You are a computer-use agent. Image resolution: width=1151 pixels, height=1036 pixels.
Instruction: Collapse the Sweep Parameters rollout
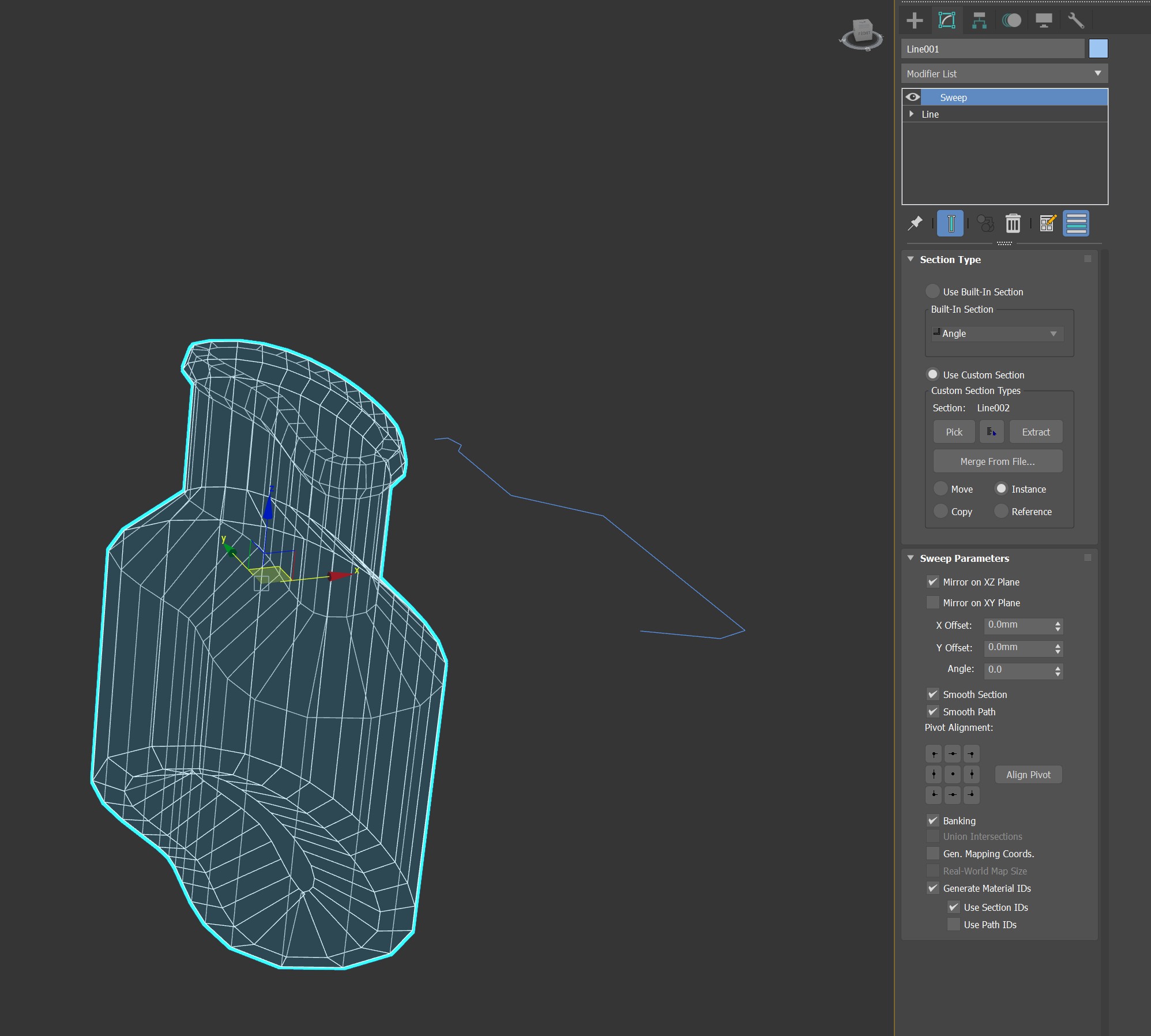964,558
